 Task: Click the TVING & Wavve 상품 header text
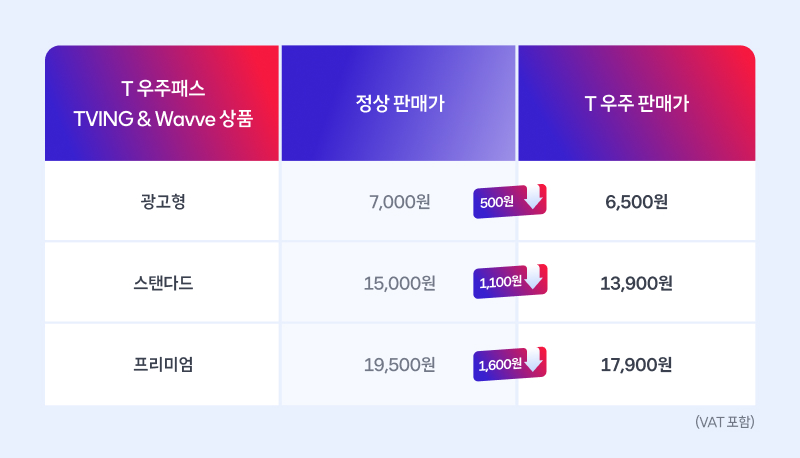pos(162,118)
